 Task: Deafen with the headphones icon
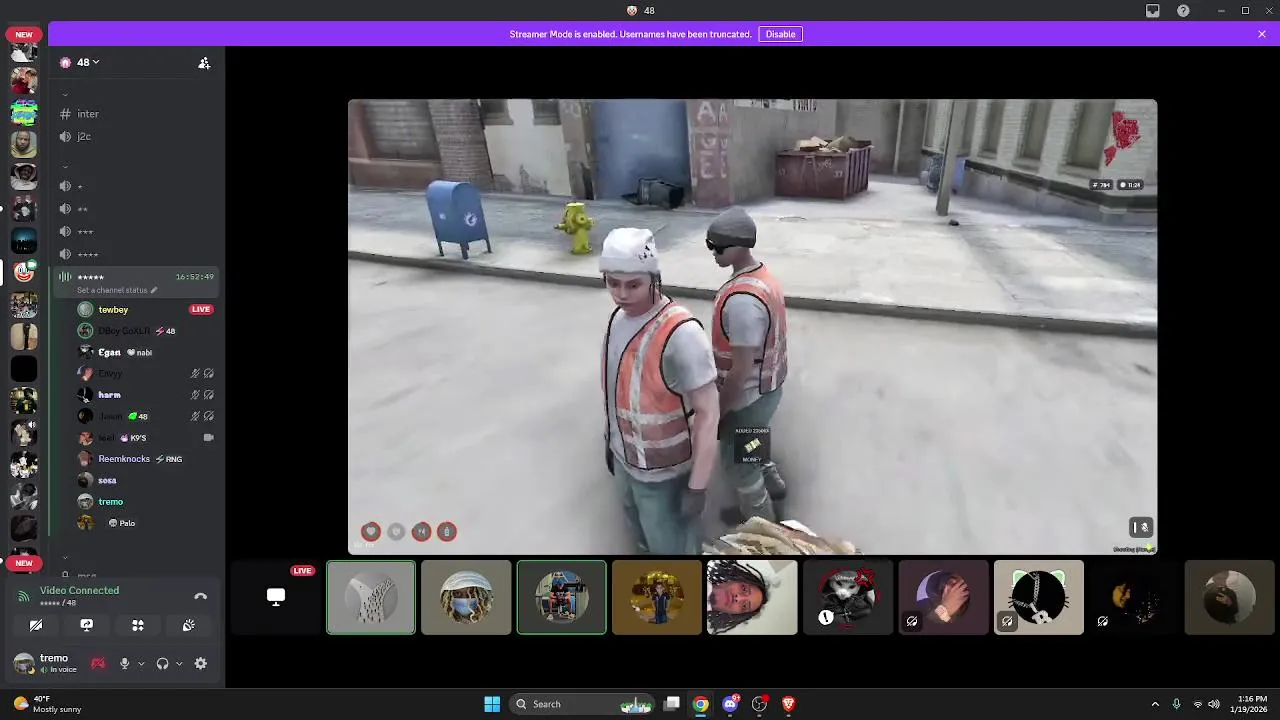point(162,663)
